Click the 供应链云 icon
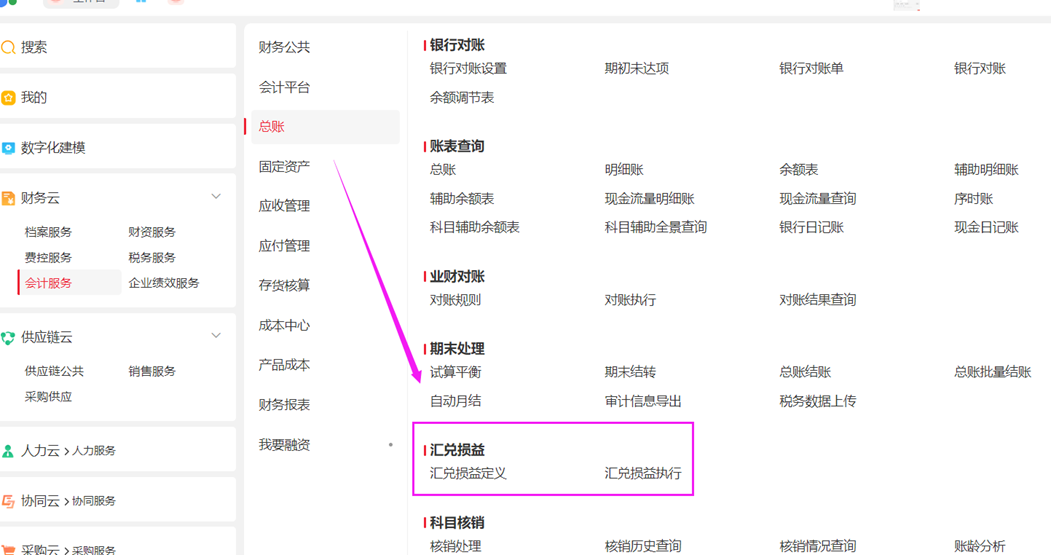 tap(8, 338)
